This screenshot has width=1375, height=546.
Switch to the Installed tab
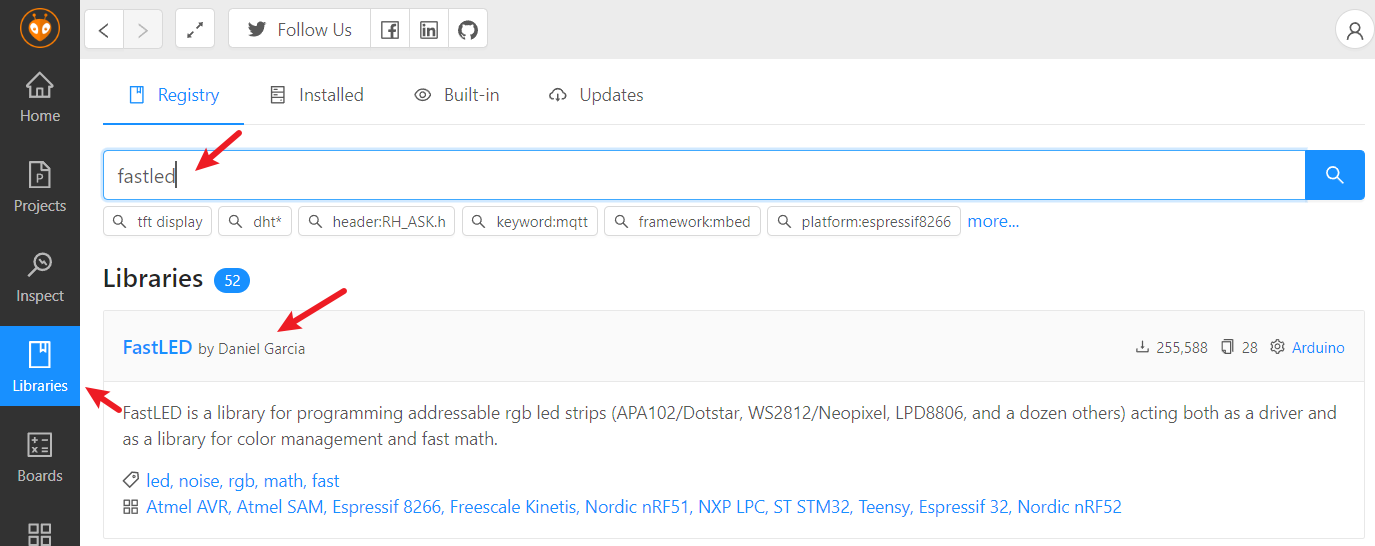(317, 95)
